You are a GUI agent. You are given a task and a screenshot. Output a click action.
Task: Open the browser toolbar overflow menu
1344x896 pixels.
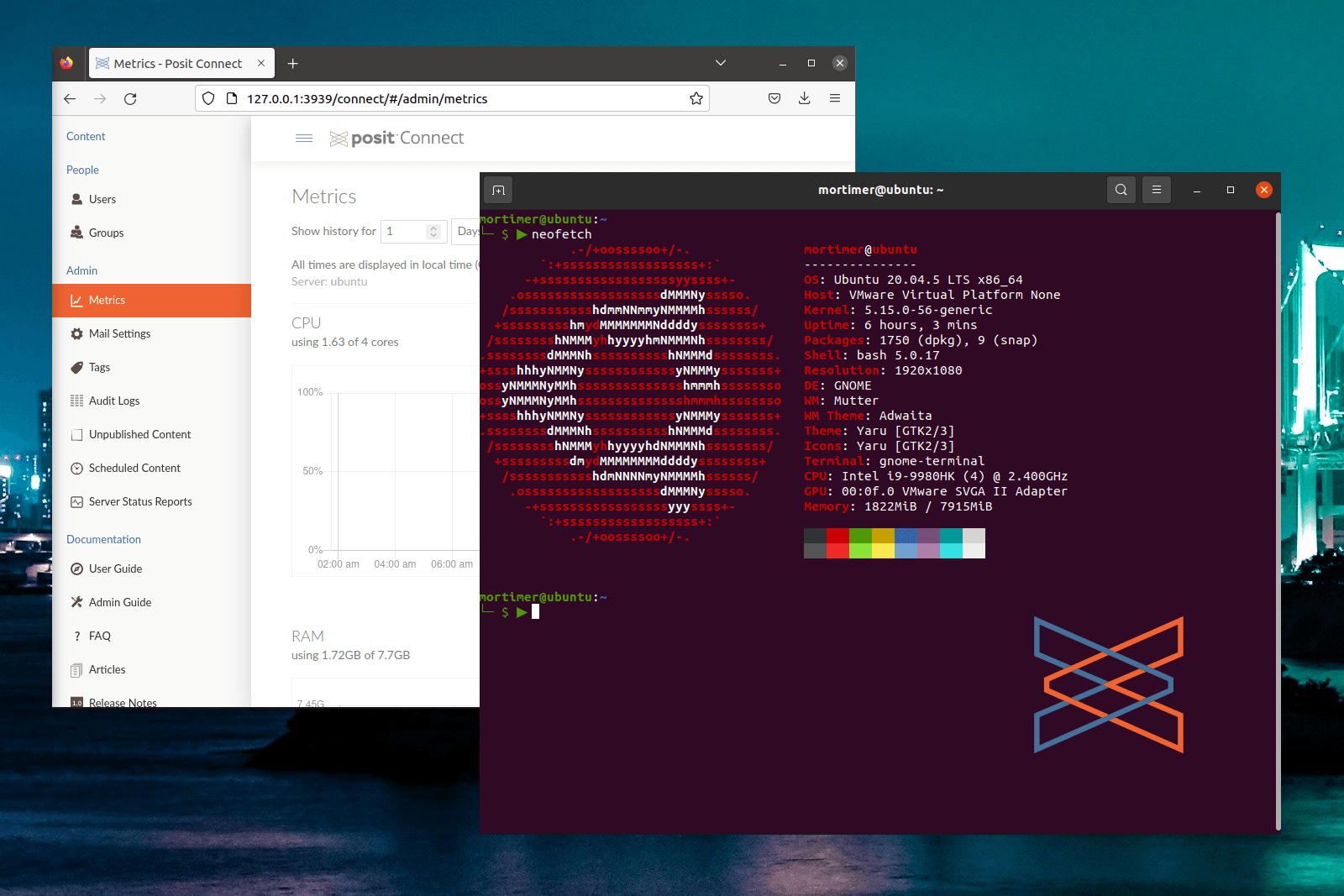pos(835,98)
